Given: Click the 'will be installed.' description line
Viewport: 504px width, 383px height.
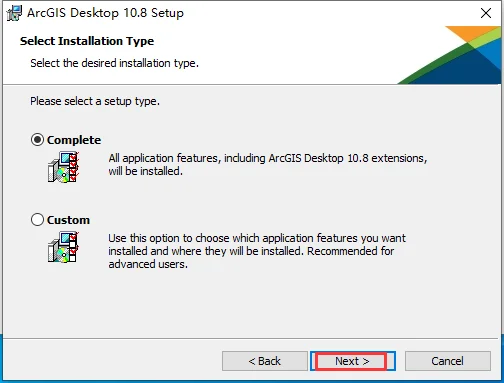Looking at the screenshot, I should coord(145,171).
